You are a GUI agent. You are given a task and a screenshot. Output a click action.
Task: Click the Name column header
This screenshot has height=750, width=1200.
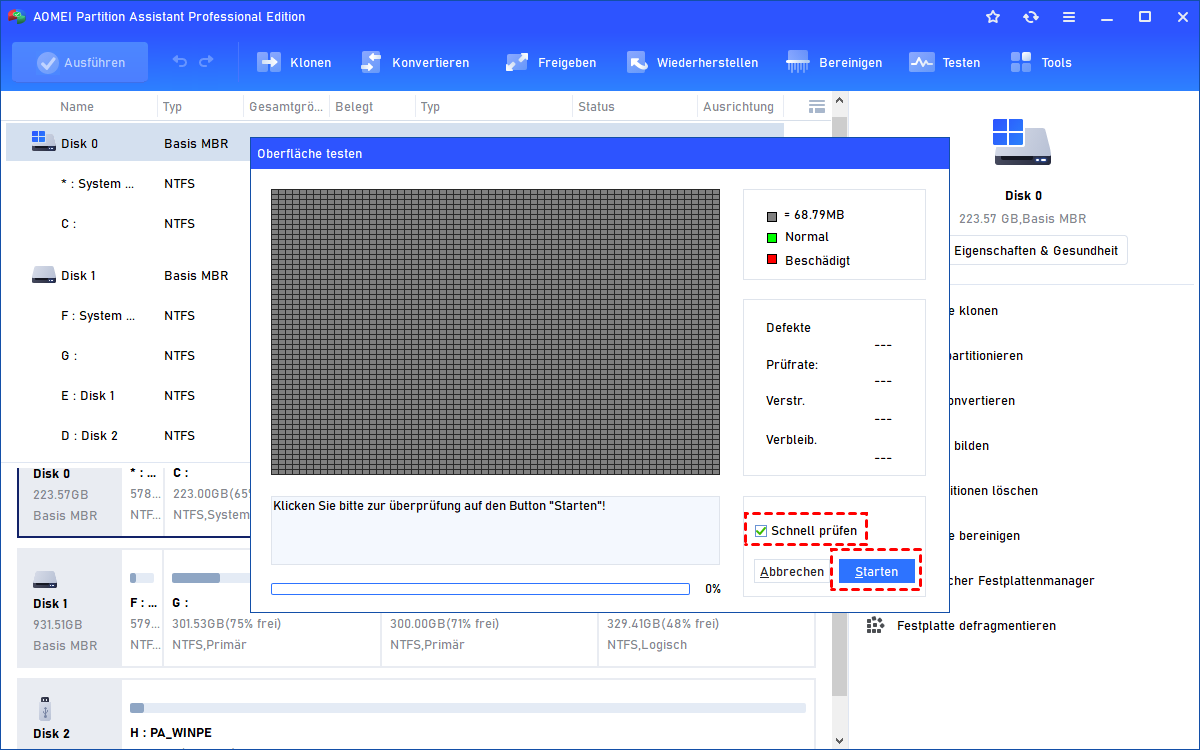coord(77,106)
